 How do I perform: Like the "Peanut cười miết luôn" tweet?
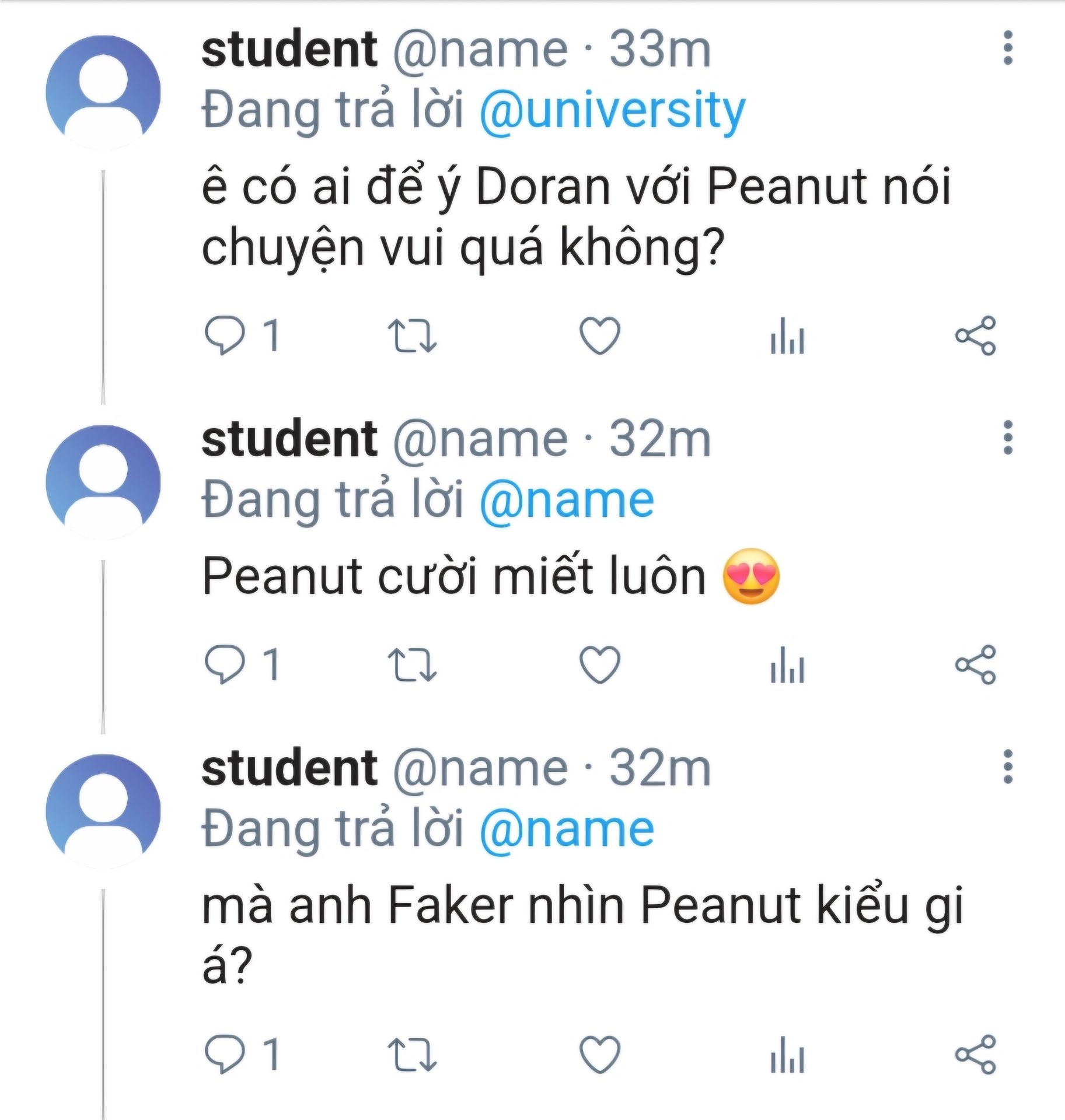[x=599, y=664]
